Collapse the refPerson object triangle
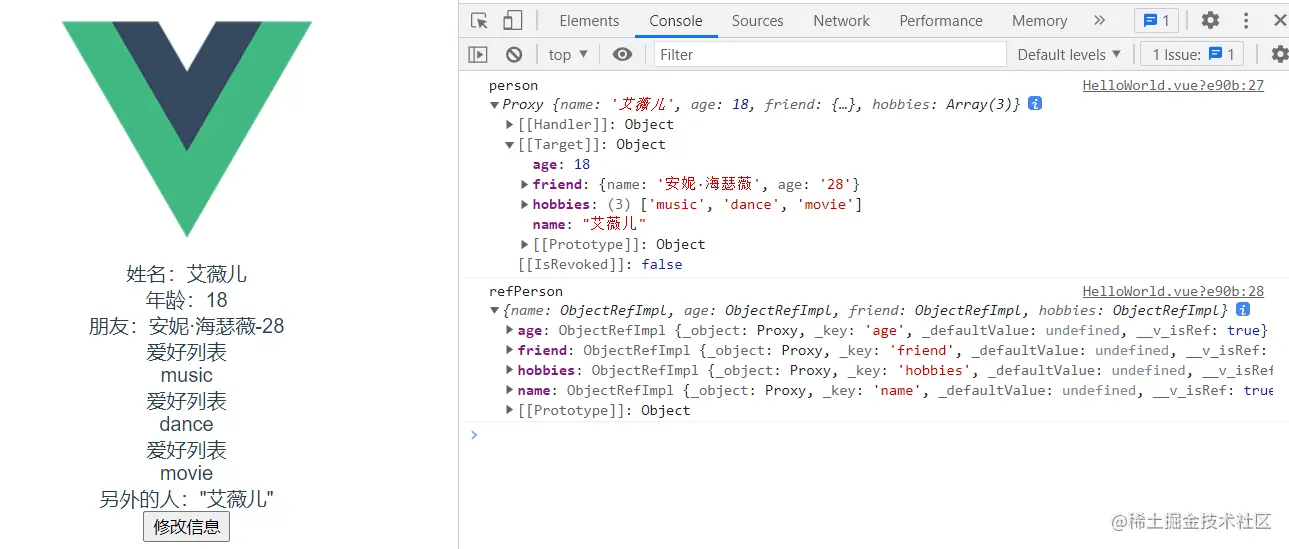The height and width of the screenshot is (549, 1289). click(494, 310)
